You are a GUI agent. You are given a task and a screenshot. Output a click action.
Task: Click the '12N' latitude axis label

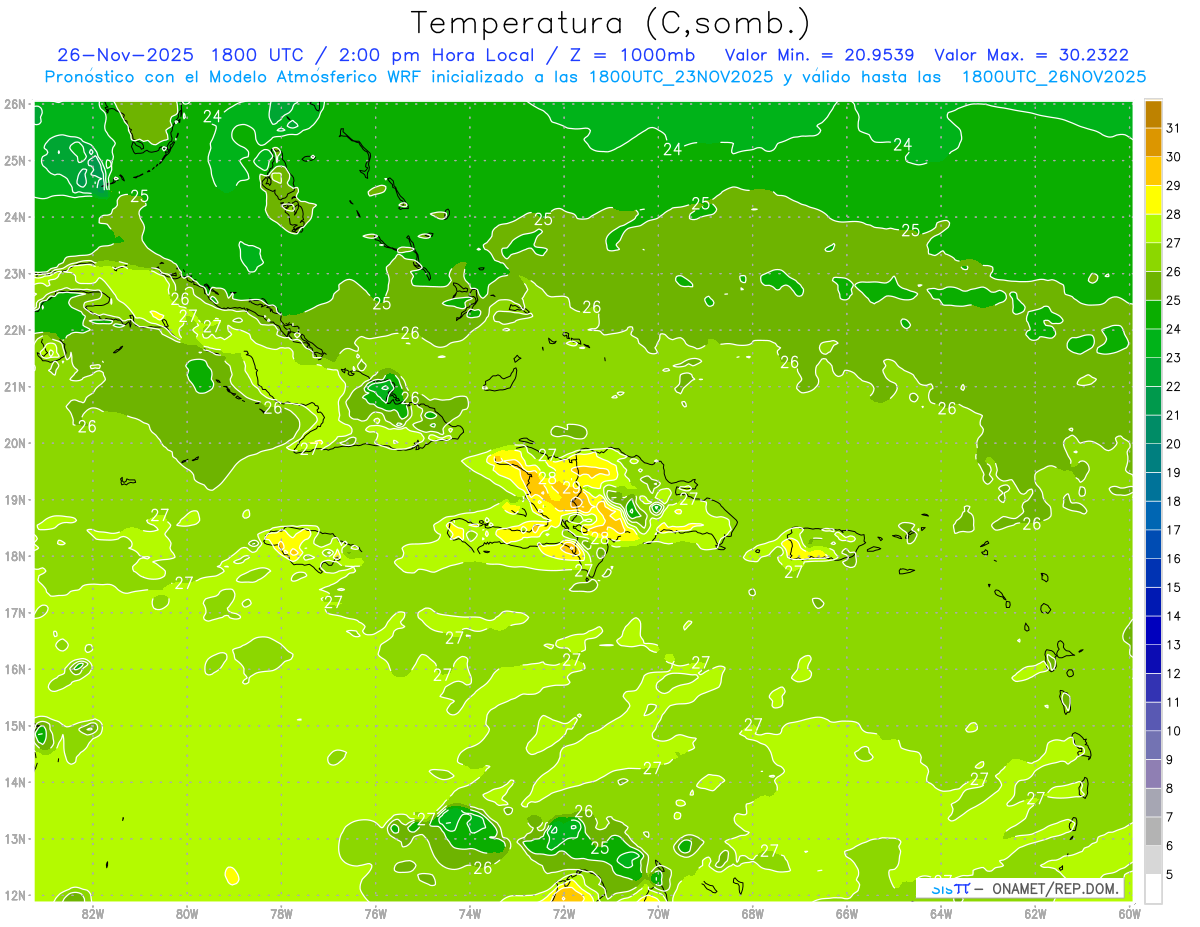(x=15, y=895)
